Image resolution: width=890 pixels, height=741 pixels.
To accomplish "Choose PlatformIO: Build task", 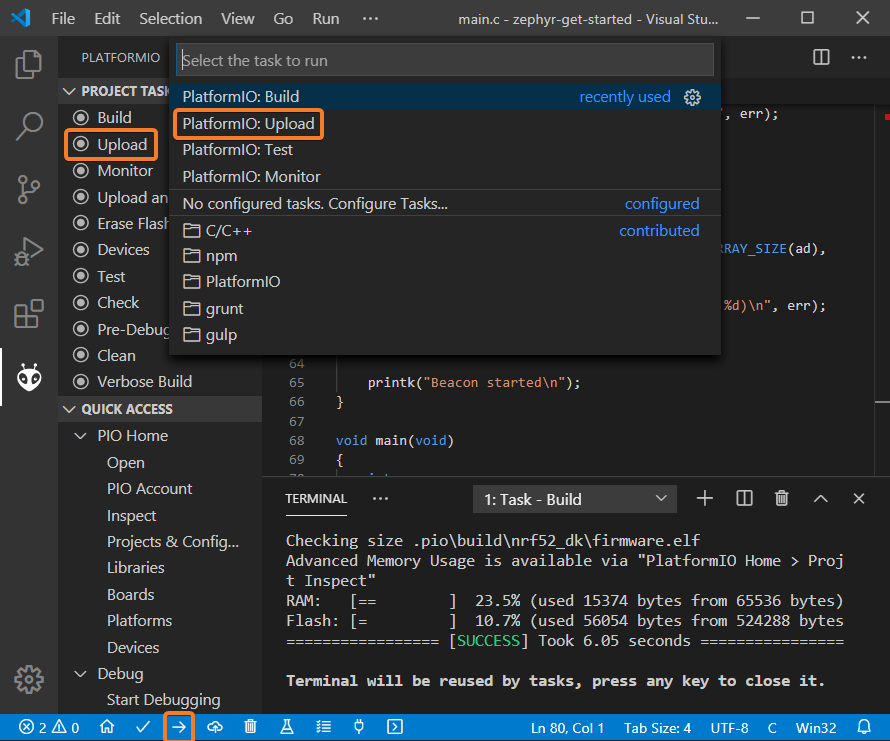I will 445,97.
